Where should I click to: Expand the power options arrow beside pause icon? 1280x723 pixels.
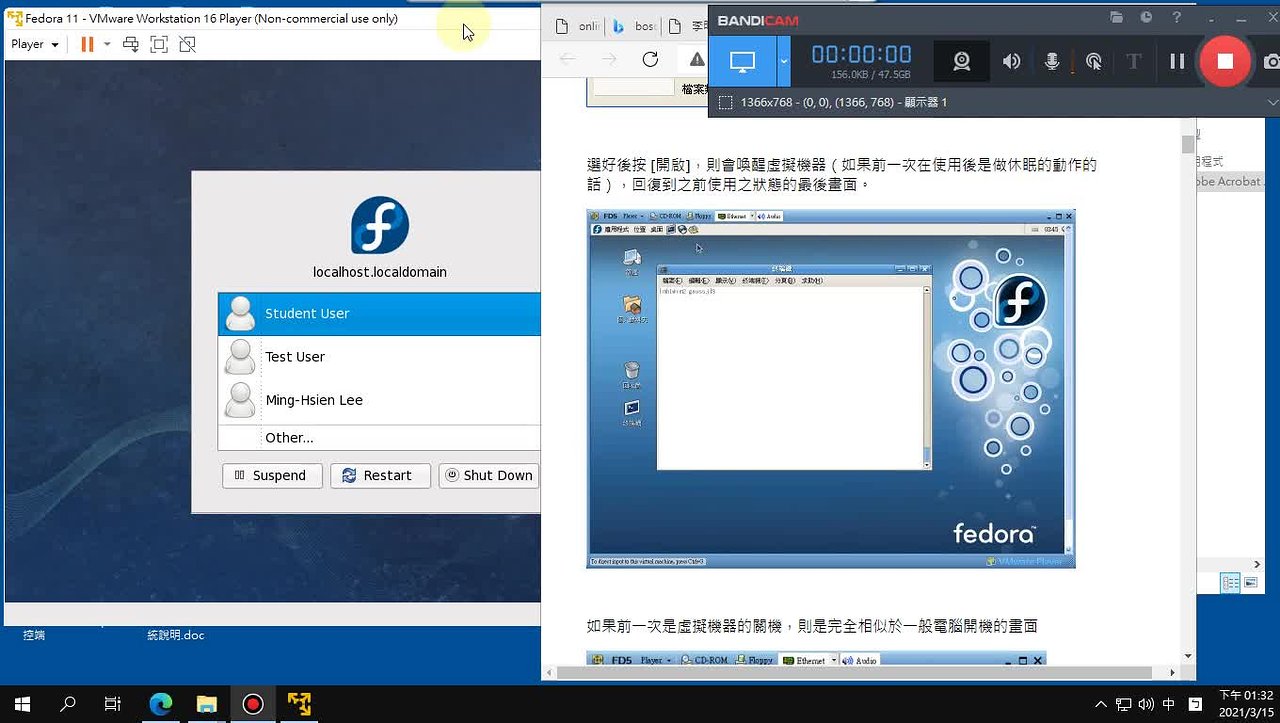(x=107, y=44)
